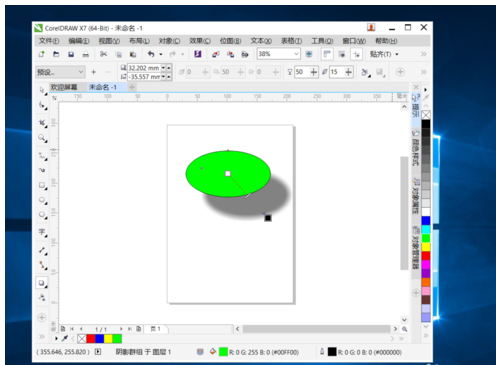Select the Zoom magnifier tool in toolbox
This screenshot has height=365, width=496.
[x=42, y=138]
